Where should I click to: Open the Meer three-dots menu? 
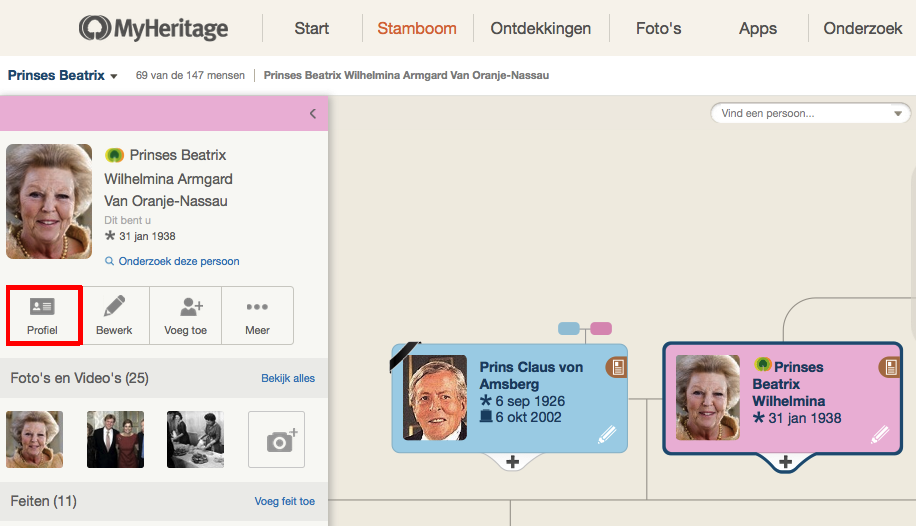point(257,307)
